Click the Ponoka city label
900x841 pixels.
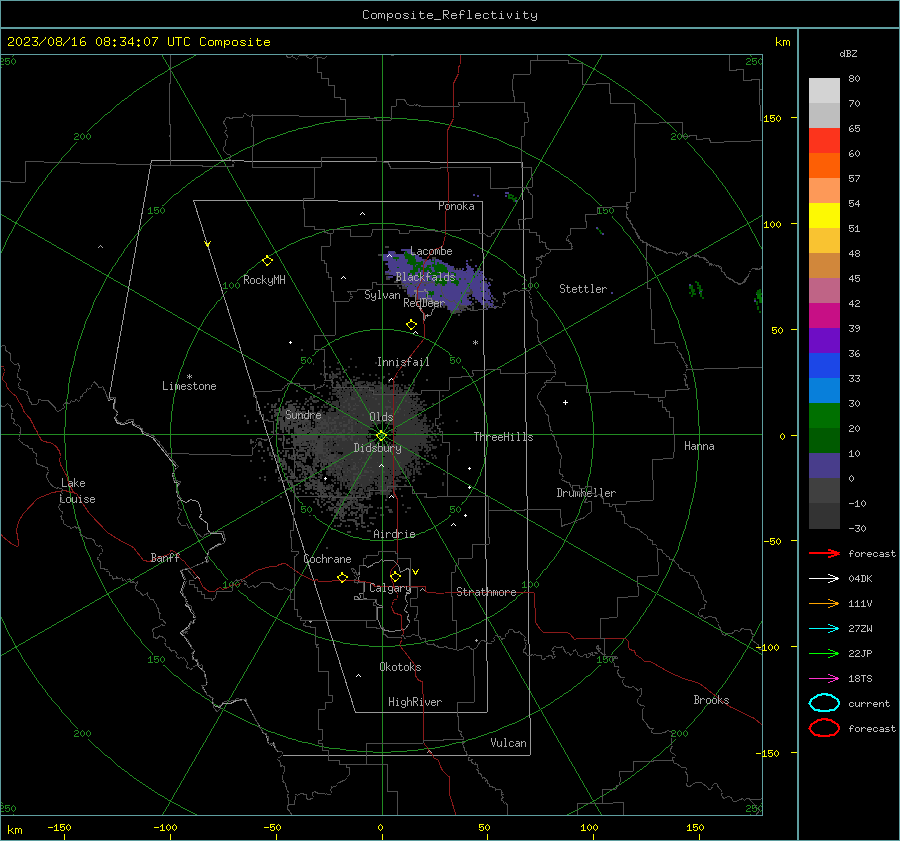(456, 206)
